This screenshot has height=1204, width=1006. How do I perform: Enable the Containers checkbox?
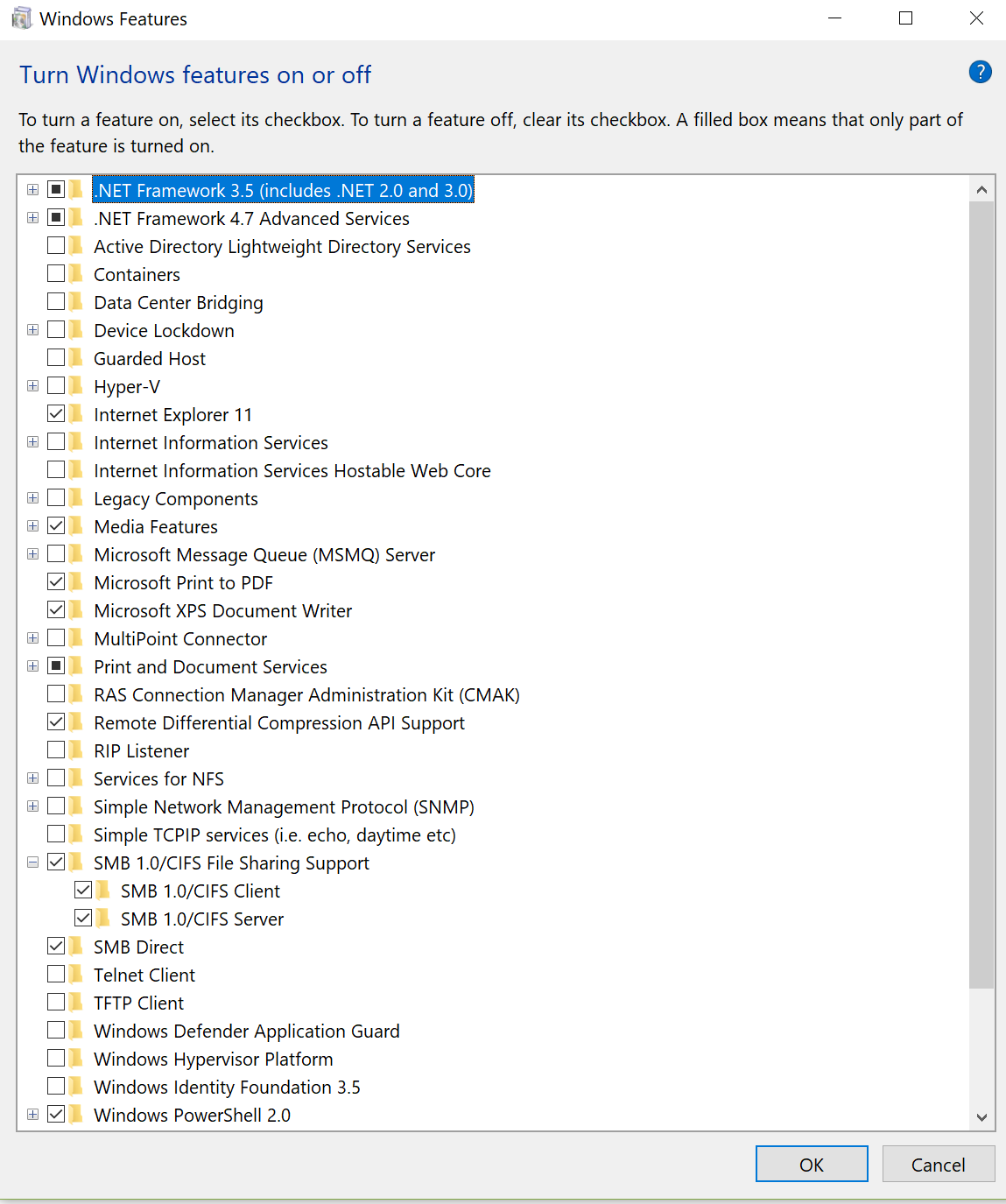tap(56, 273)
